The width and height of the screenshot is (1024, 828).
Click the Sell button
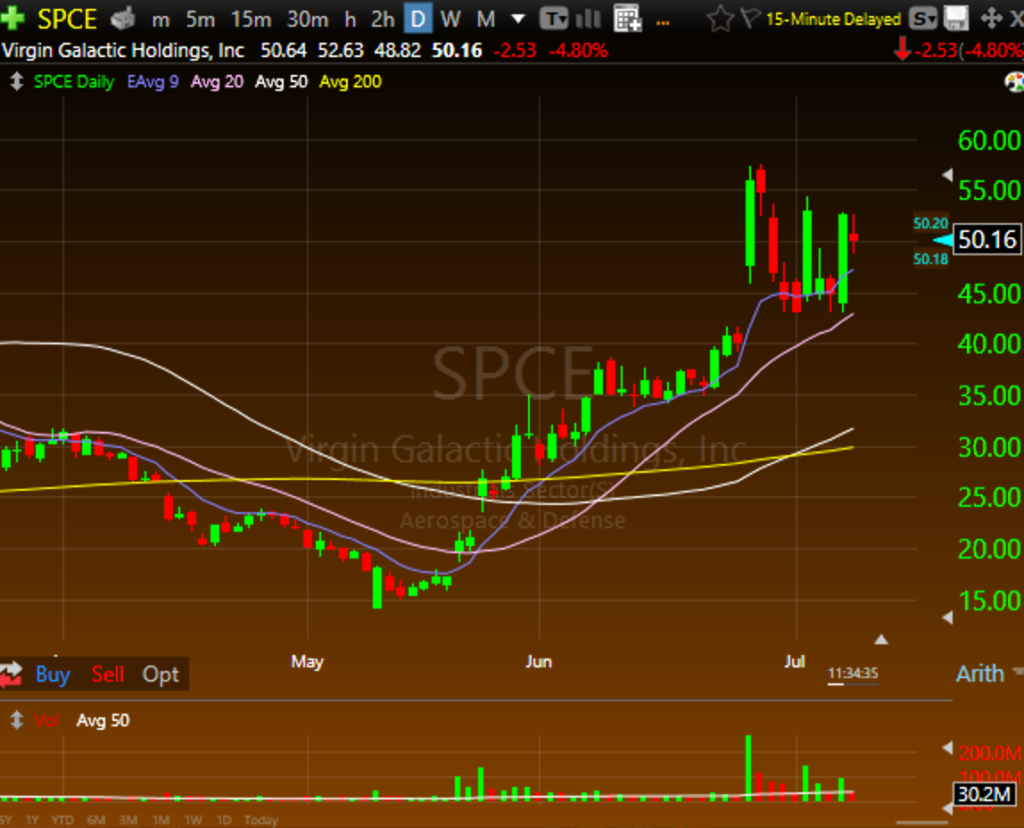(108, 674)
